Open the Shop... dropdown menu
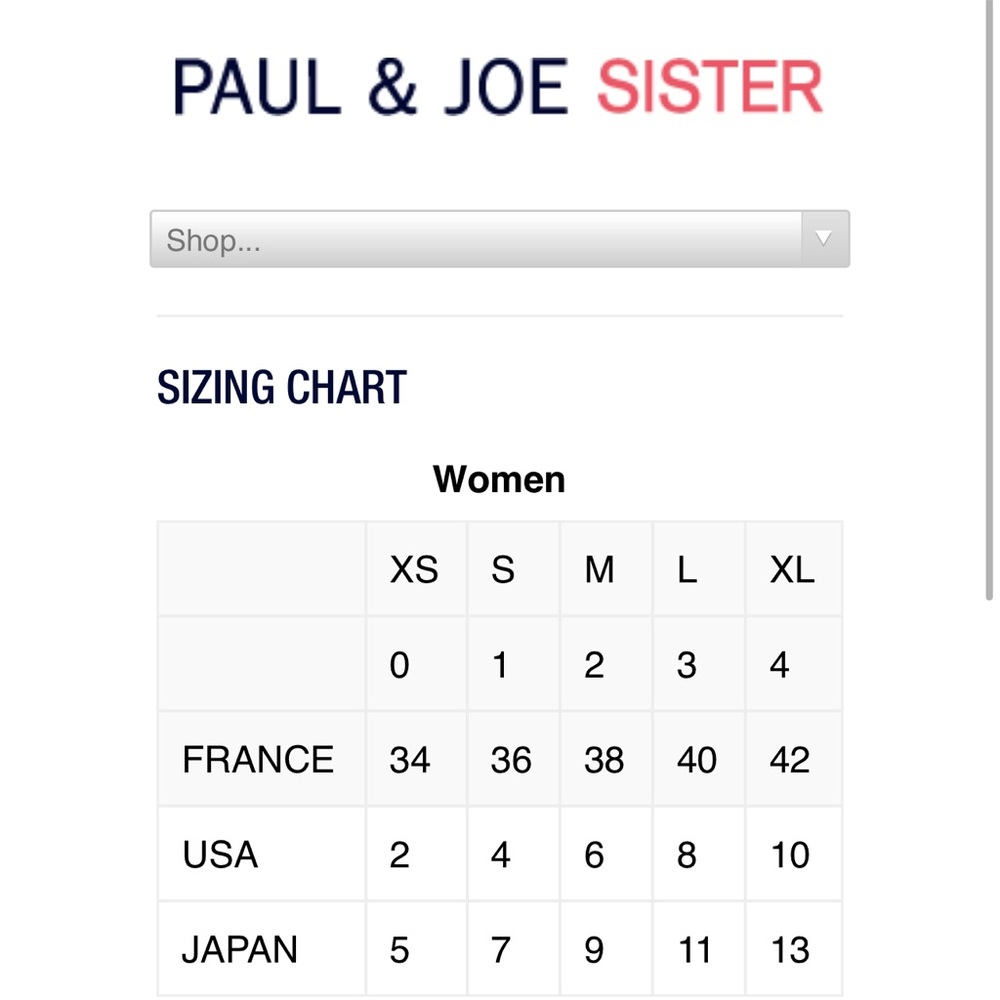Screen dimensions: 1000x1000 pos(499,239)
